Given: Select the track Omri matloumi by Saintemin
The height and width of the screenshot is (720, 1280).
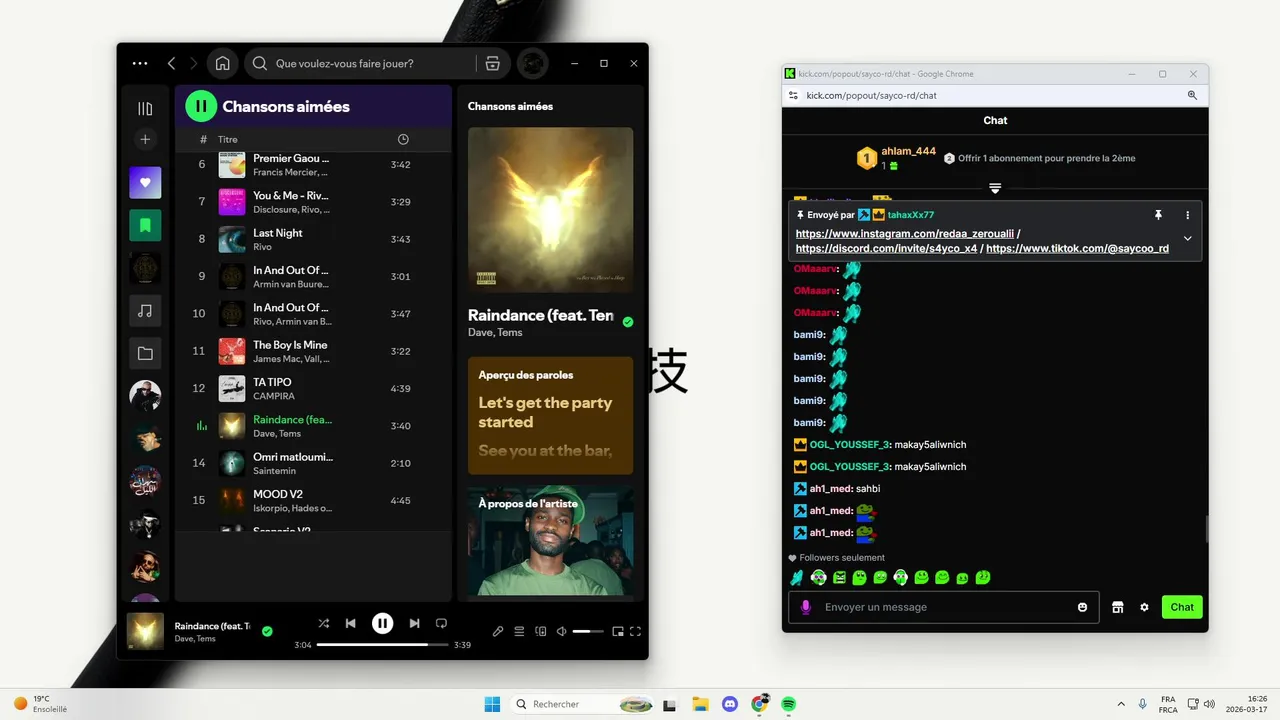Looking at the screenshot, I should click(313, 463).
